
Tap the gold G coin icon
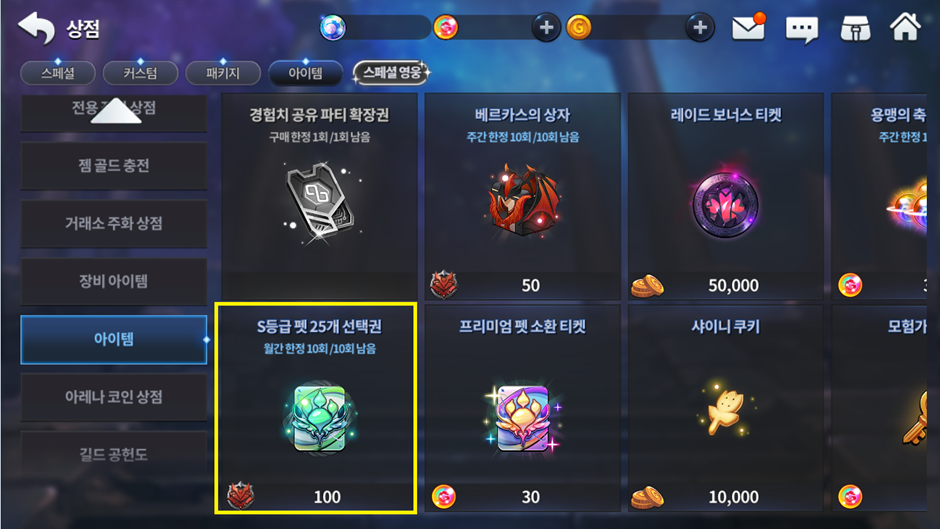pyautogui.click(x=579, y=28)
